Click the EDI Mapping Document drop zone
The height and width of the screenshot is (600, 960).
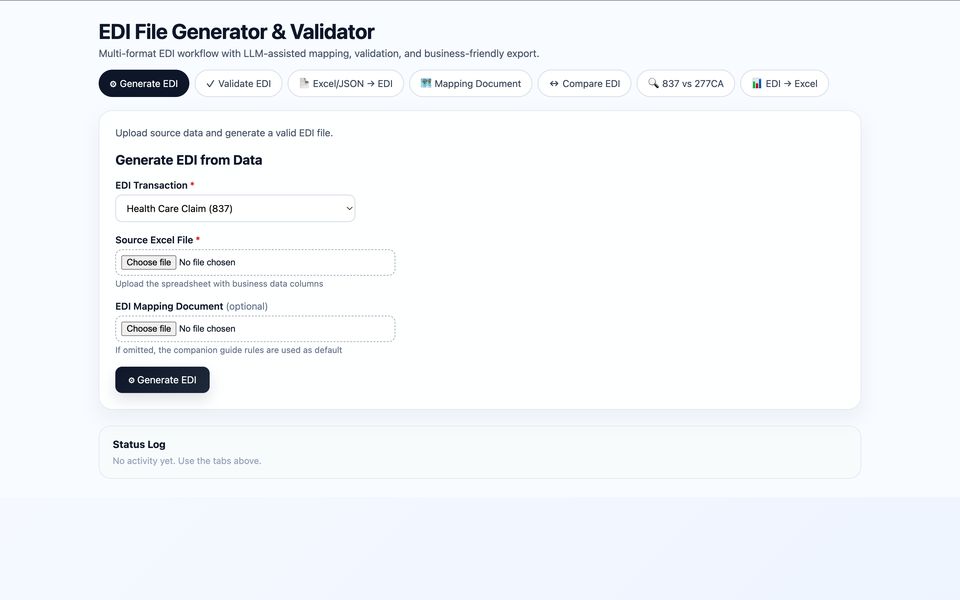[255, 329]
